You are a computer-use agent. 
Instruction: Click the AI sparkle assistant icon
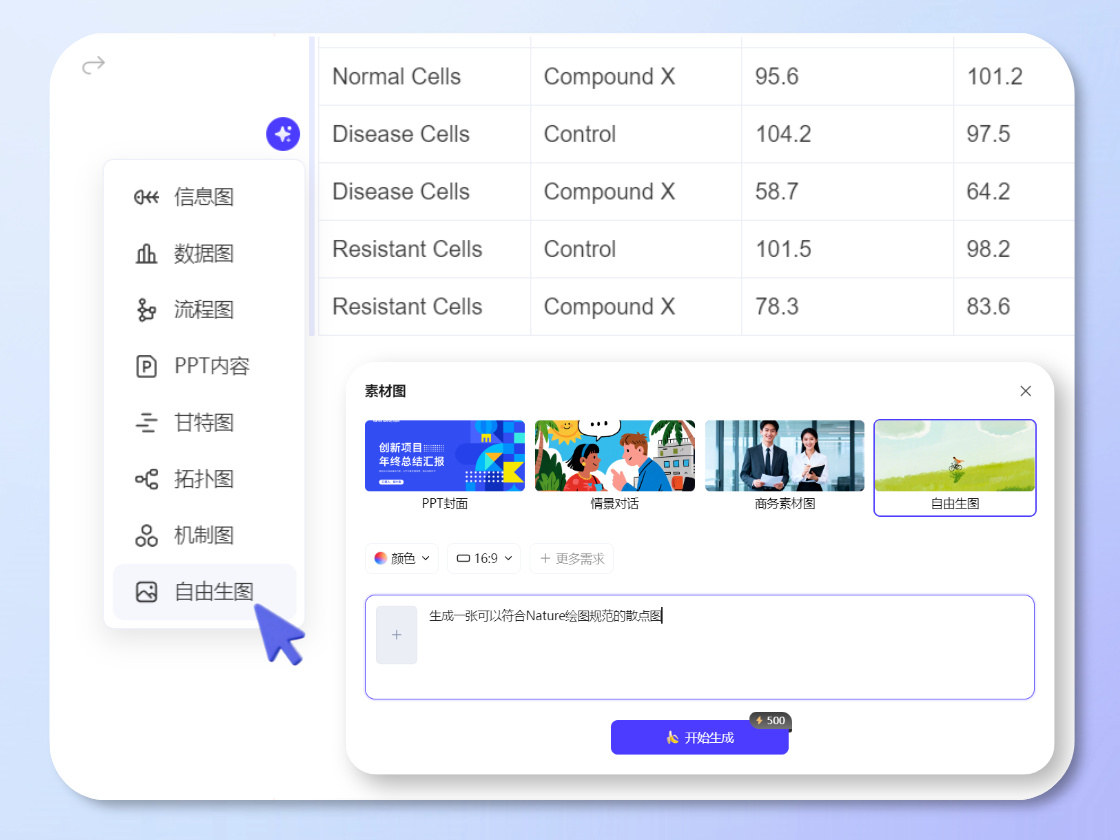pyautogui.click(x=283, y=134)
